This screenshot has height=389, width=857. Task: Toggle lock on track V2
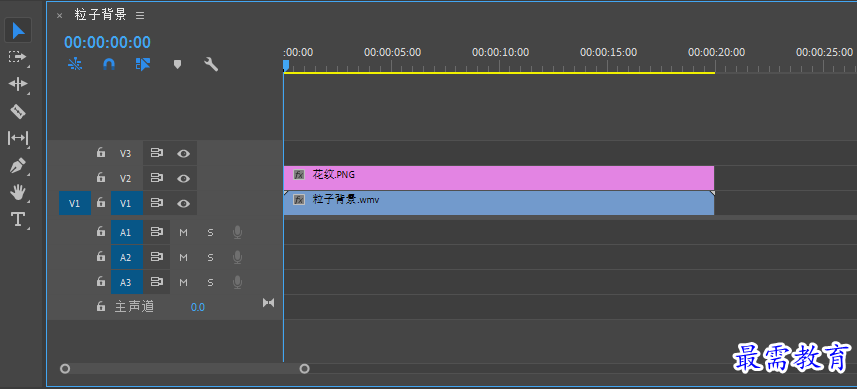[101, 178]
